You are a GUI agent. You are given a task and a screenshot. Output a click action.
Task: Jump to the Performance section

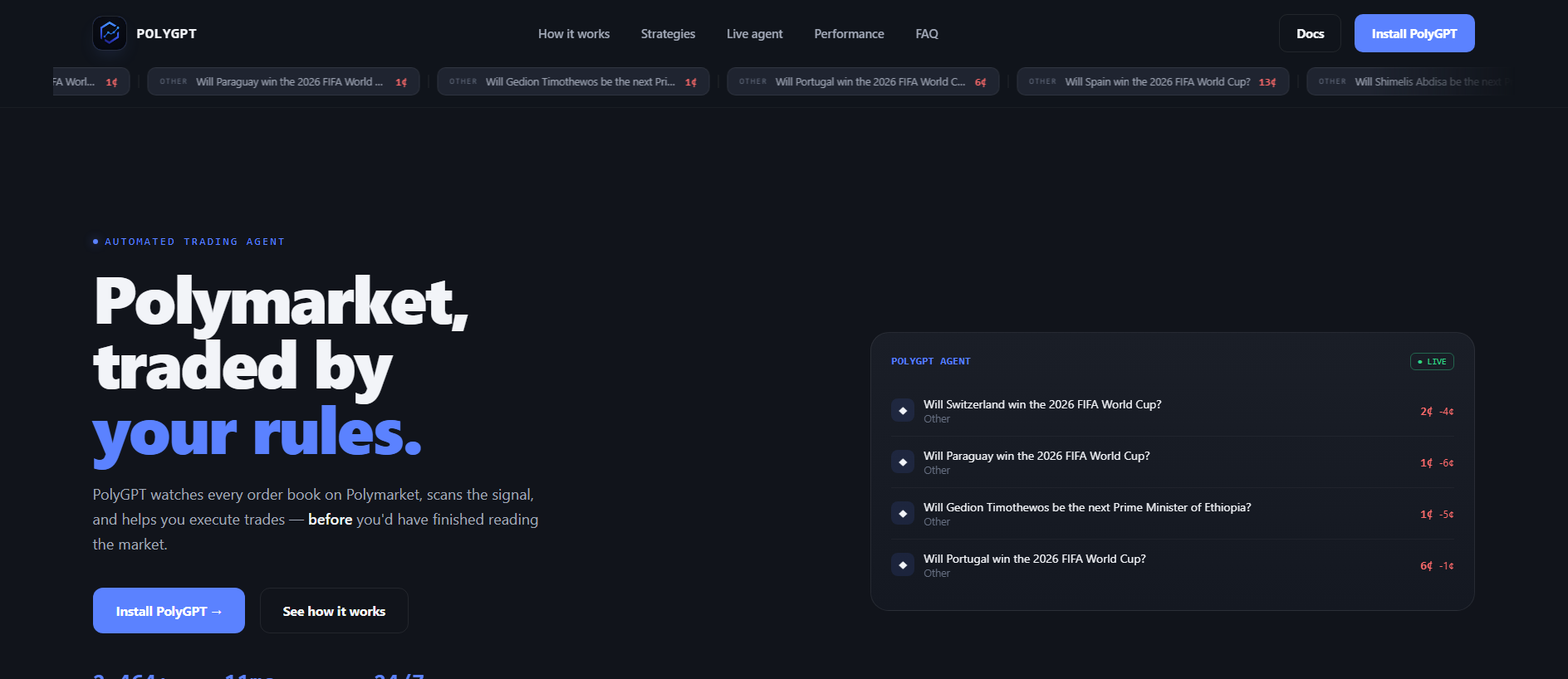click(x=849, y=34)
